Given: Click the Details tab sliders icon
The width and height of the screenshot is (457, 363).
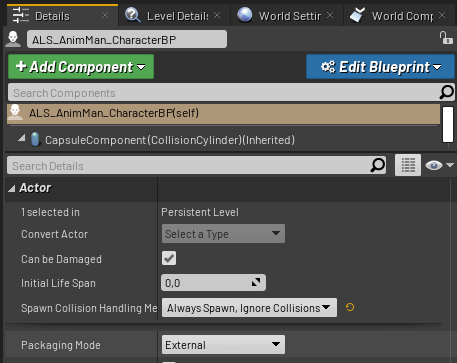Looking at the screenshot, I should 20,15.
